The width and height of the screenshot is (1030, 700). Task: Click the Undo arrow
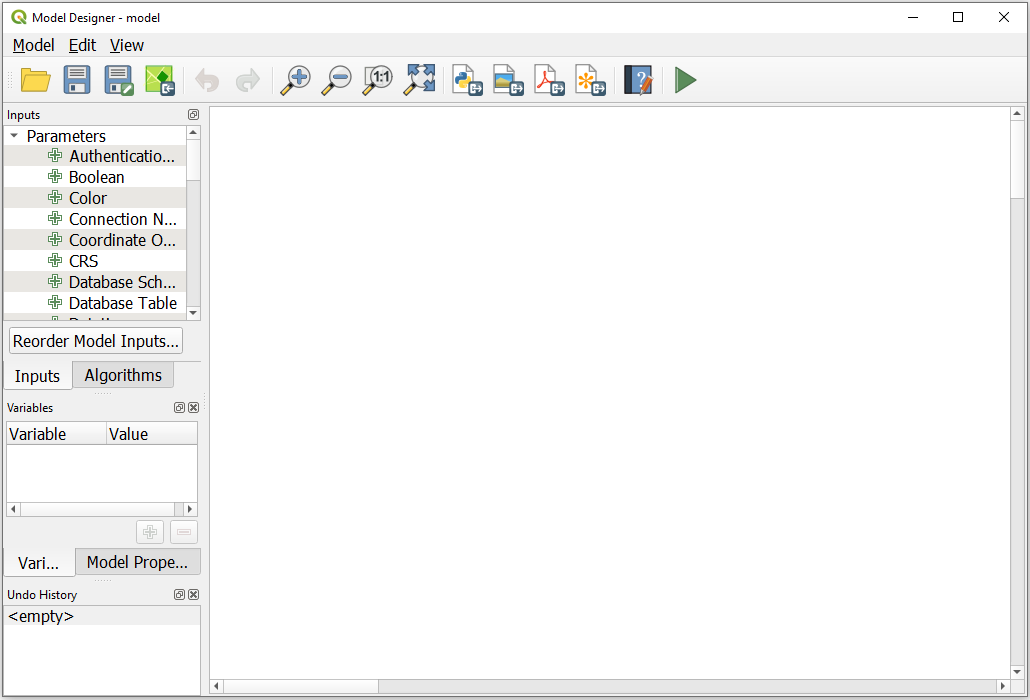click(x=208, y=81)
